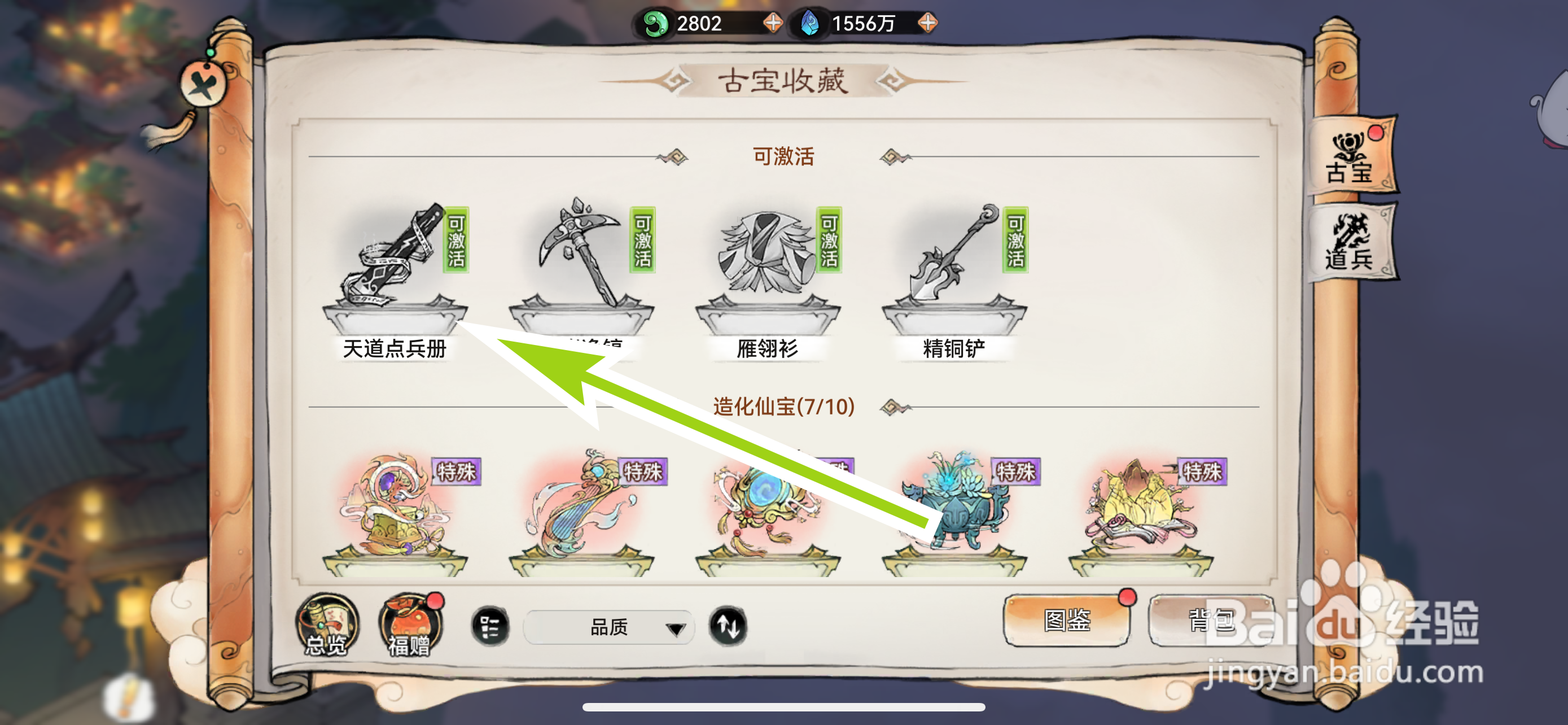The width and height of the screenshot is (1568, 725).
Task: Expand the 品质 sorting dropdown
Action: tap(608, 627)
